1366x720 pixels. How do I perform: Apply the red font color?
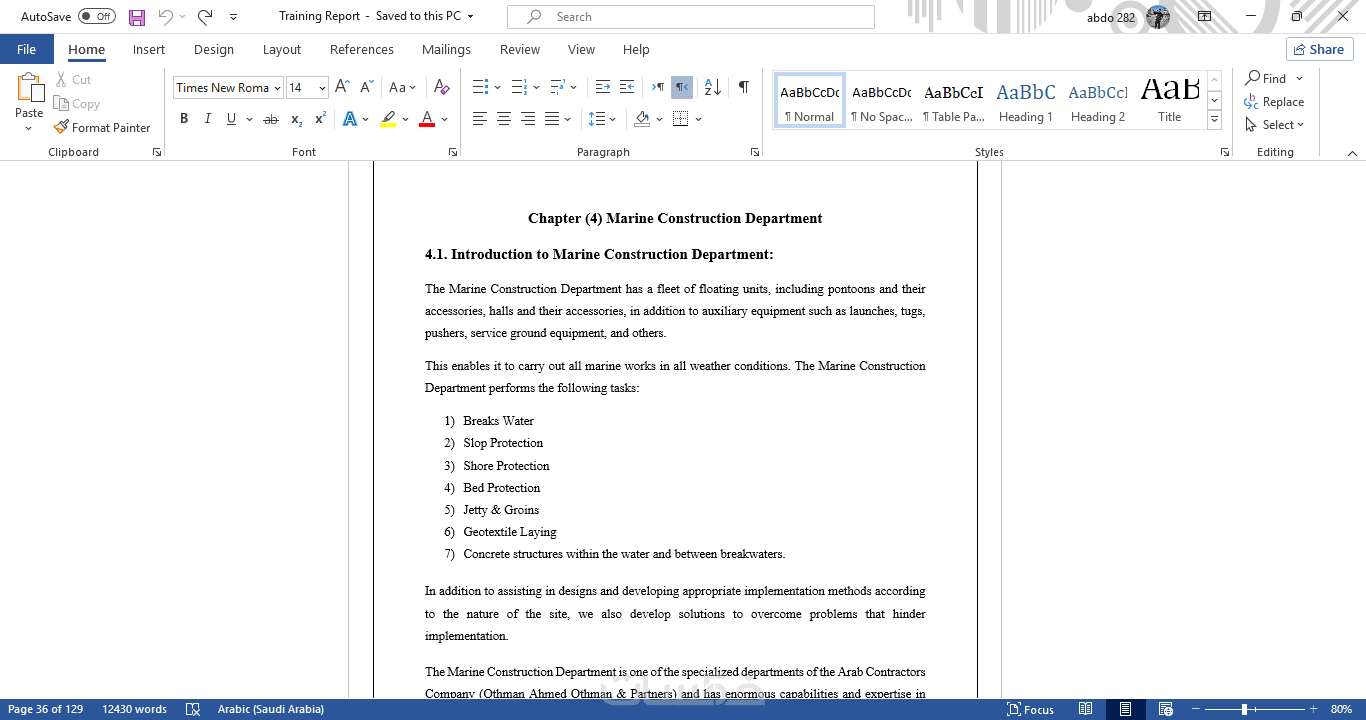427,119
